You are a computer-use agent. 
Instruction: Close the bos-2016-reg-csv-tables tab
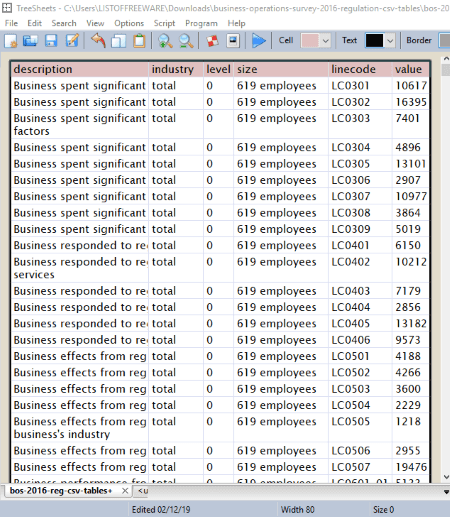coord(125,491)
